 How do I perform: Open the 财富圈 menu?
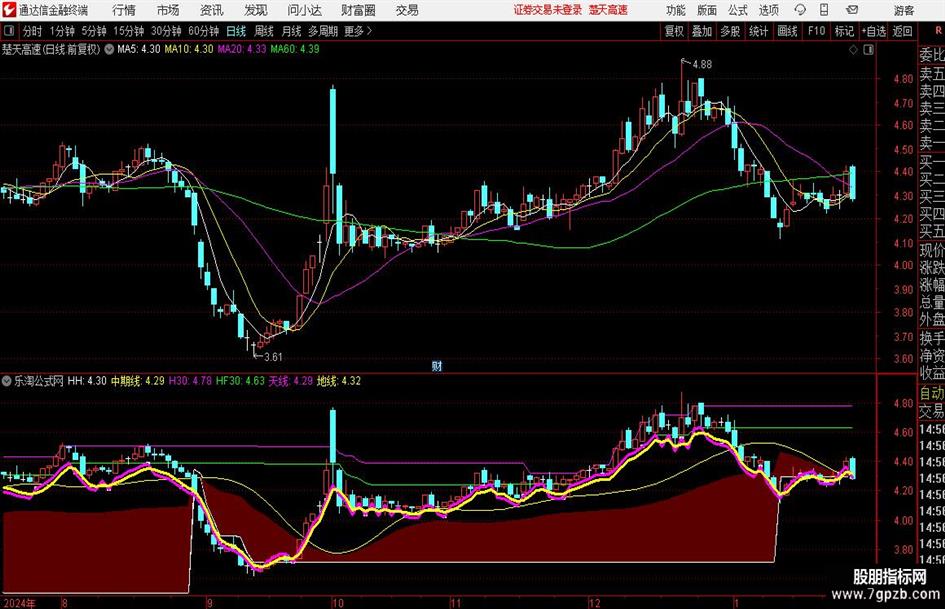pyautogui.click(x=358, y=10)
